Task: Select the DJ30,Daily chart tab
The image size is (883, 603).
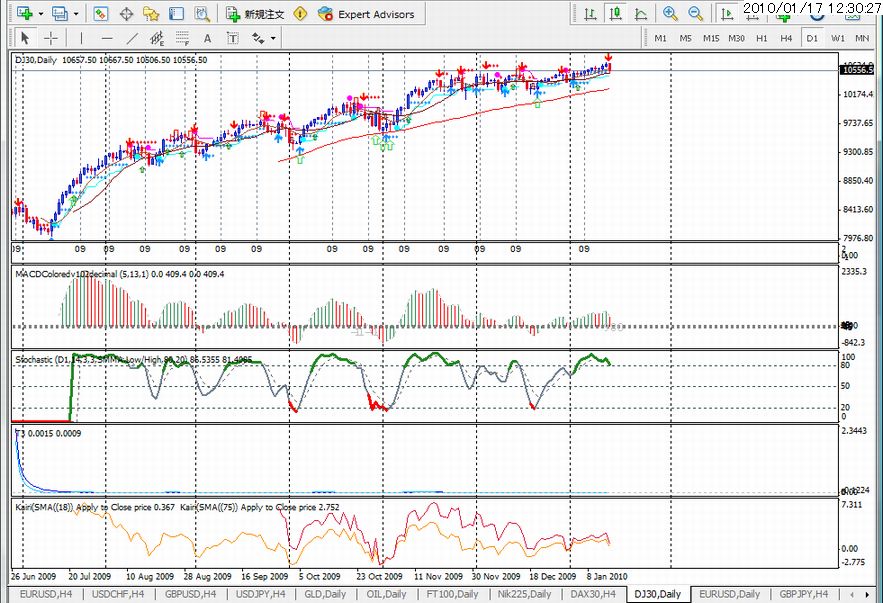Action: pyautogui.click(x=658, y=594)
